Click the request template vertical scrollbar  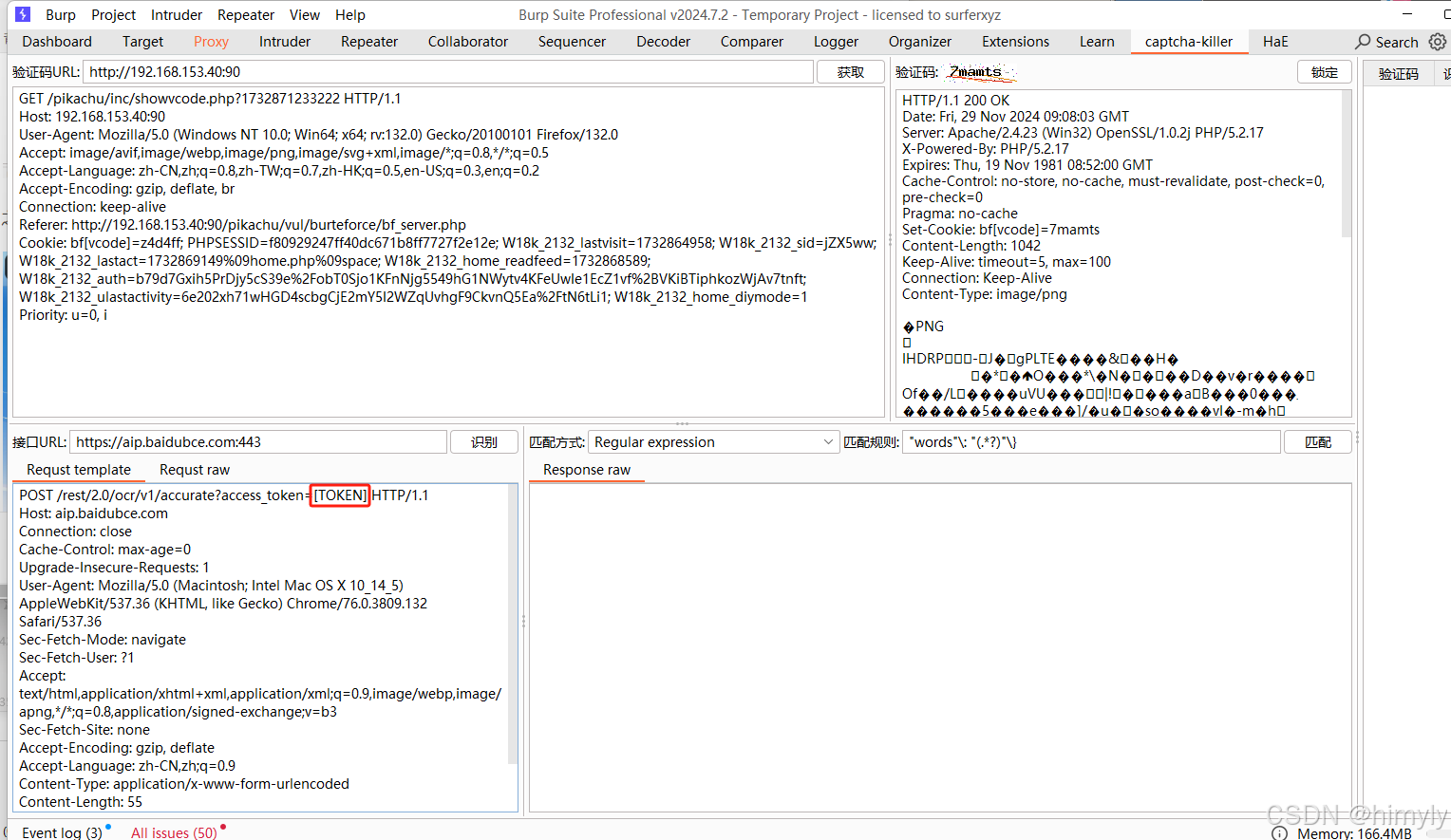pos(513,625)
